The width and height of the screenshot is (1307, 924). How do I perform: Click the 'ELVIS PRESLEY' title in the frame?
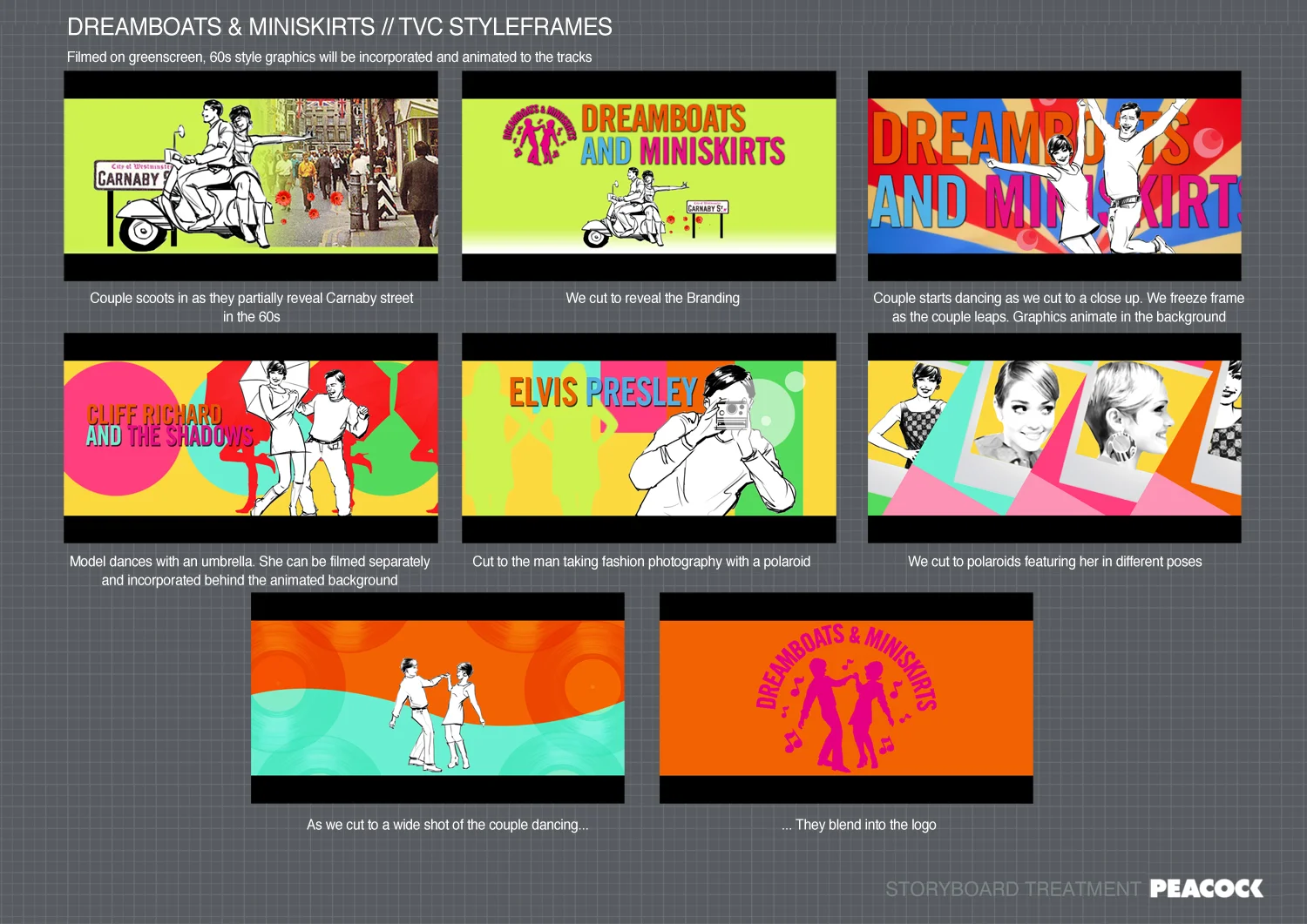(x=604, y=393)
